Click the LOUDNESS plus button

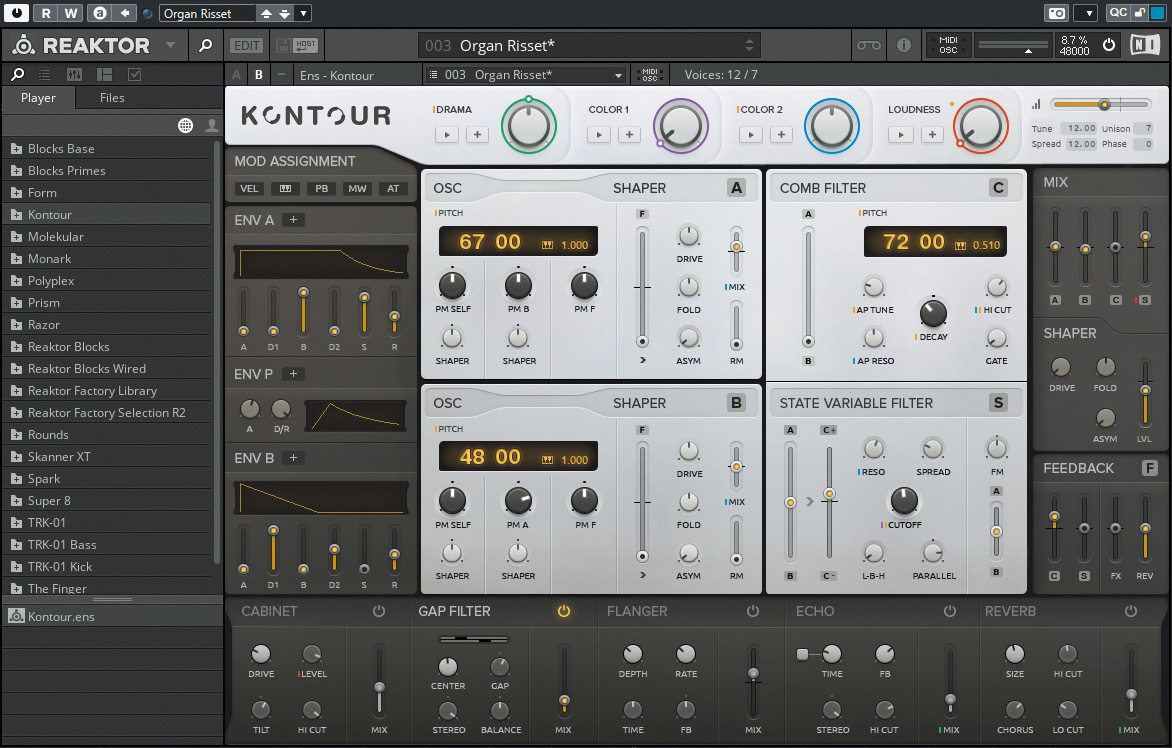pyautogui.click(x=931, y=135)
